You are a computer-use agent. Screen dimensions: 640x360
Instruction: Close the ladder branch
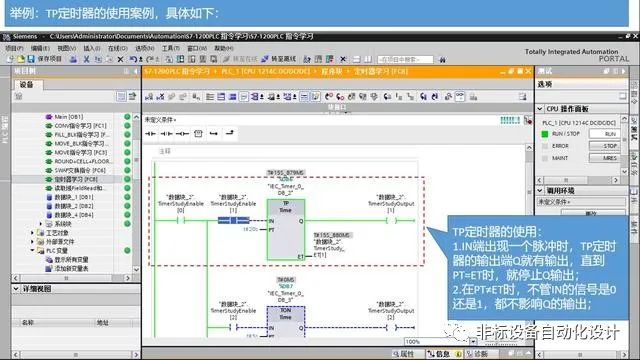(230, 133)
